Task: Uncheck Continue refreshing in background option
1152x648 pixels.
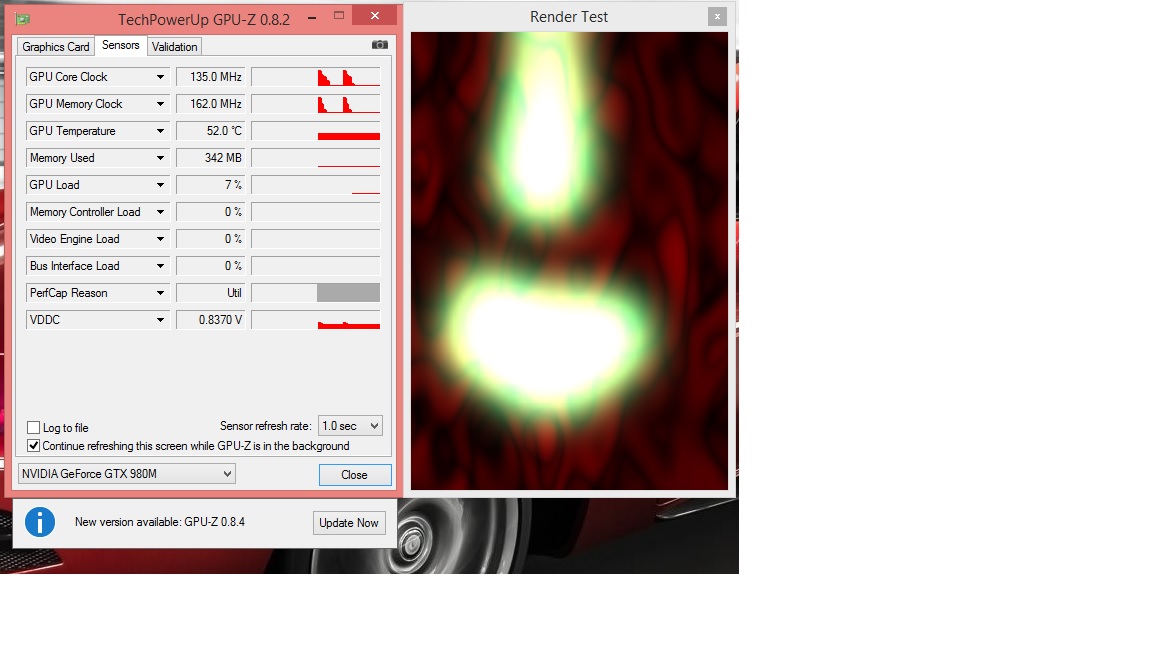Action: click(x=33, y=446)
